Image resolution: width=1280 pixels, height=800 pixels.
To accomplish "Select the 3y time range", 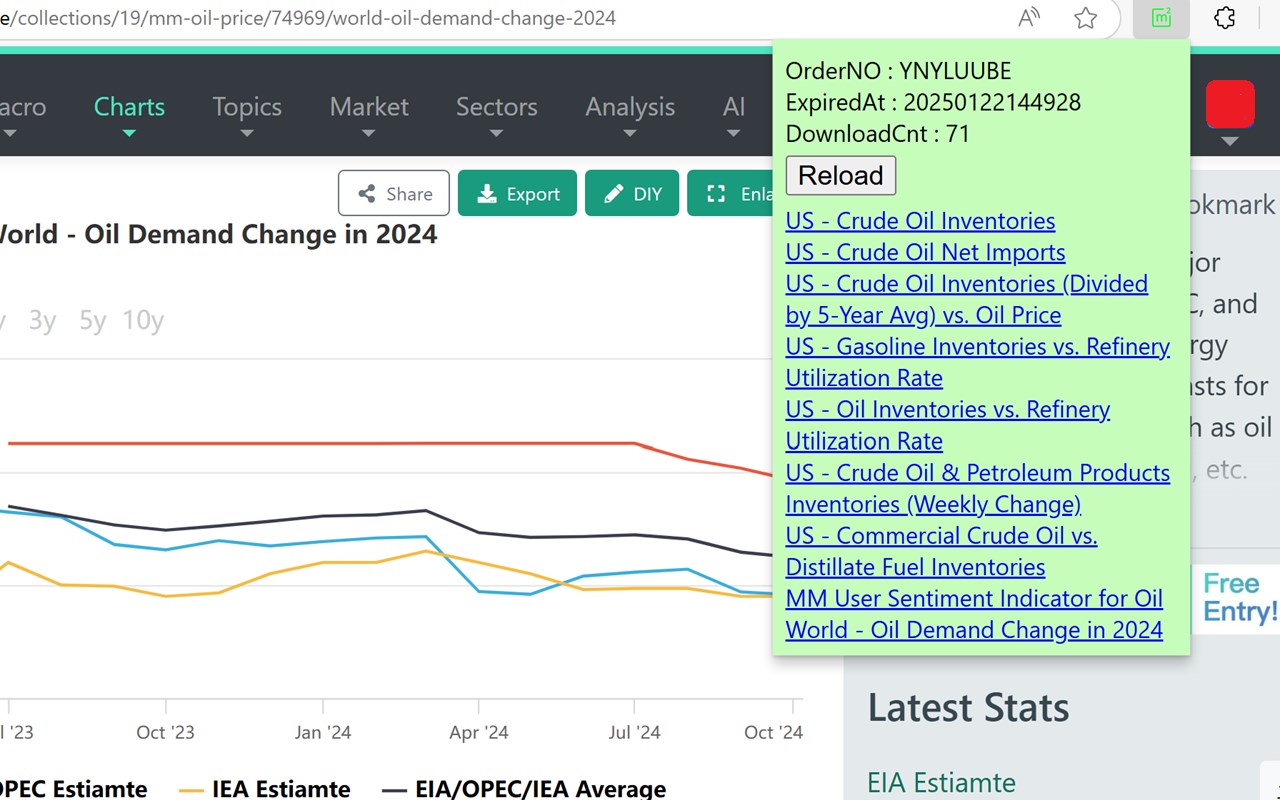I will [42, 320].
